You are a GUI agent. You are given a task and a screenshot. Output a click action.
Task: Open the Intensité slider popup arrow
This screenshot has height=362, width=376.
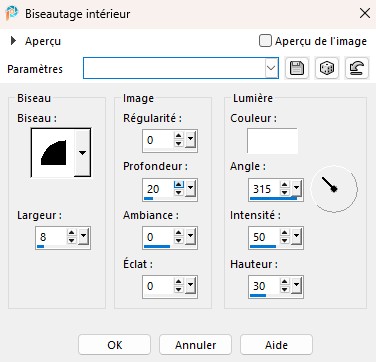pos(296,237)
